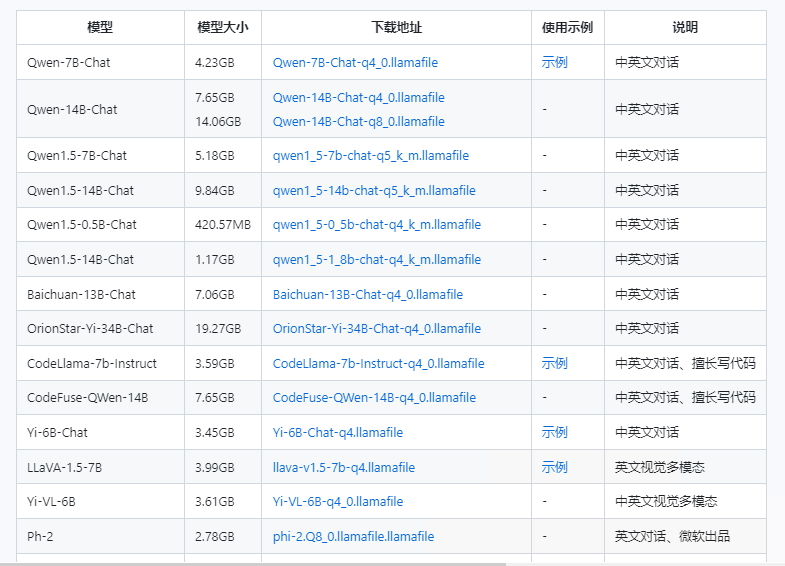Click the 模型 column header
The image size is (785, 566).
pos(100,28)
